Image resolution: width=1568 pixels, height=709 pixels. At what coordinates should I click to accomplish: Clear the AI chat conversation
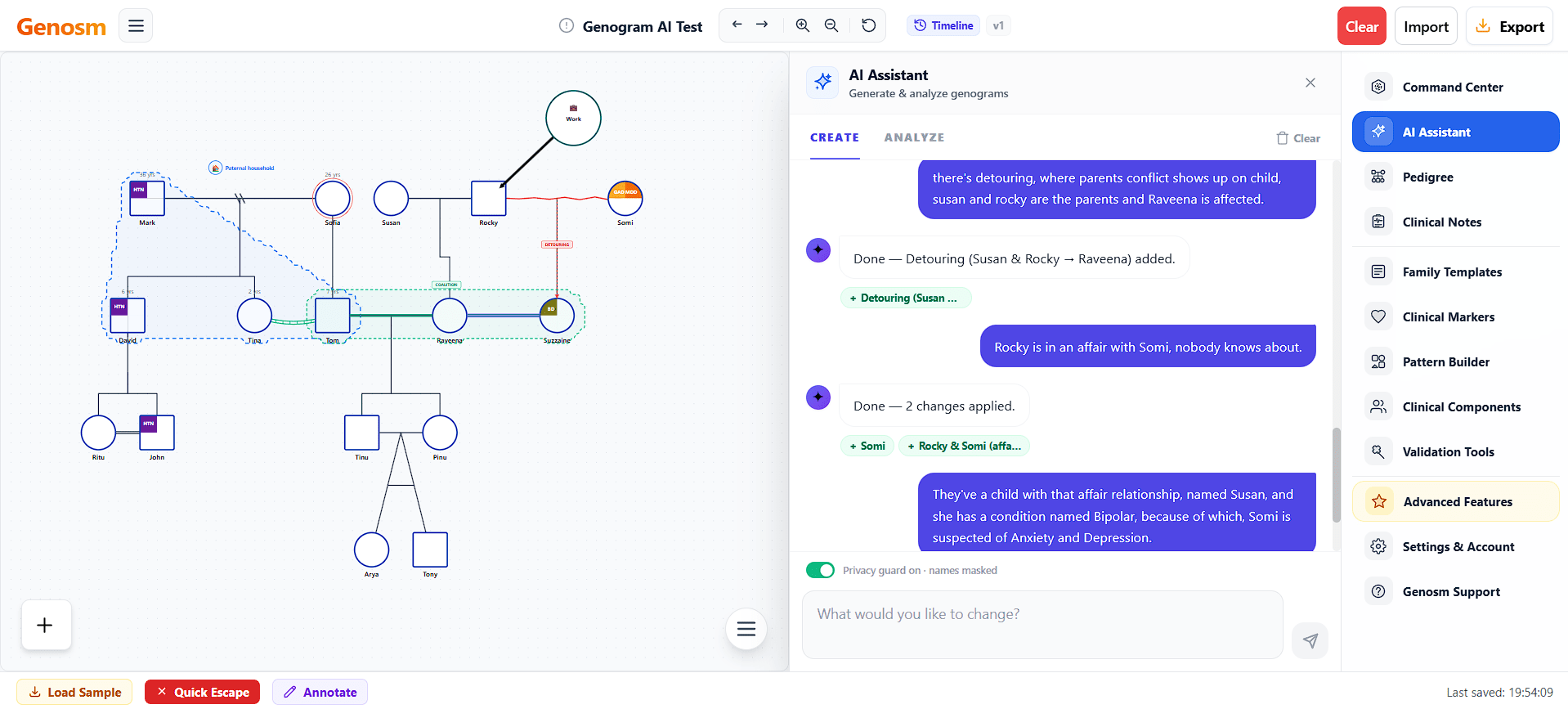[1298, 138]
